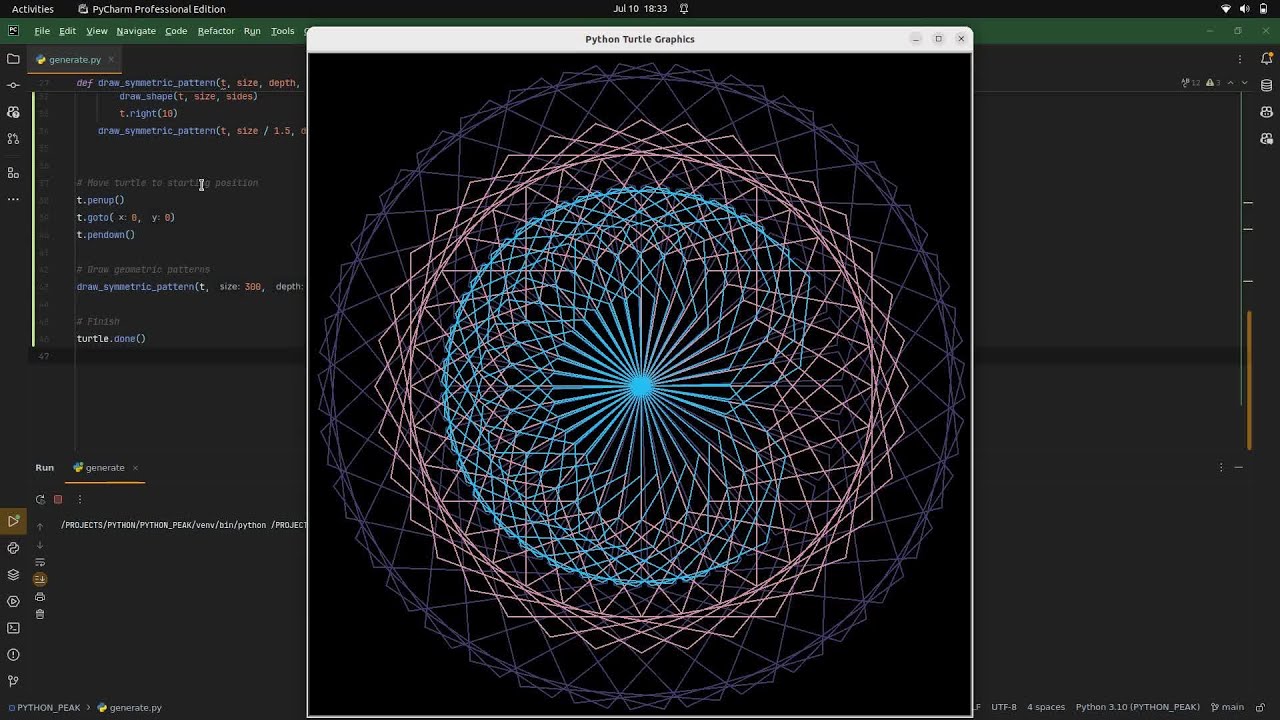This screenshot has height=720, width=1280.
Task: Change 4 spaces indent setting
Action: pyautogui.click(x=1046, y=707)
